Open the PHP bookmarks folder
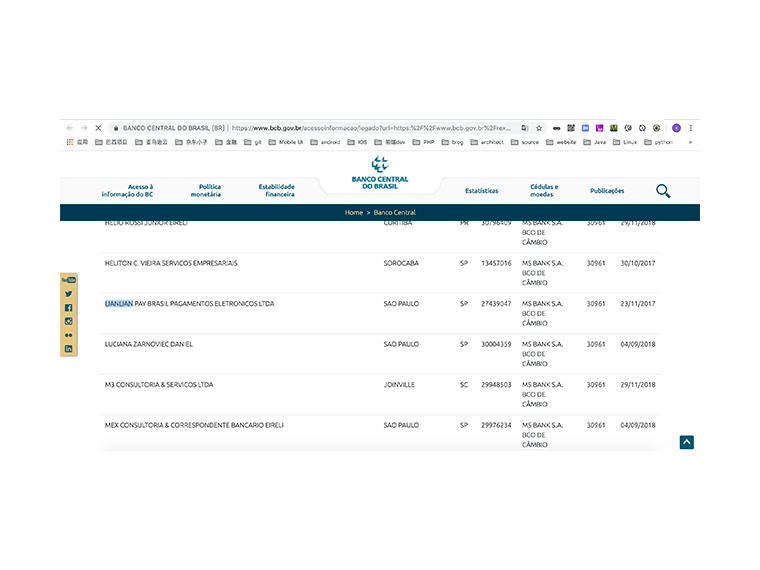Screen dimensions: 760x570 424,142
